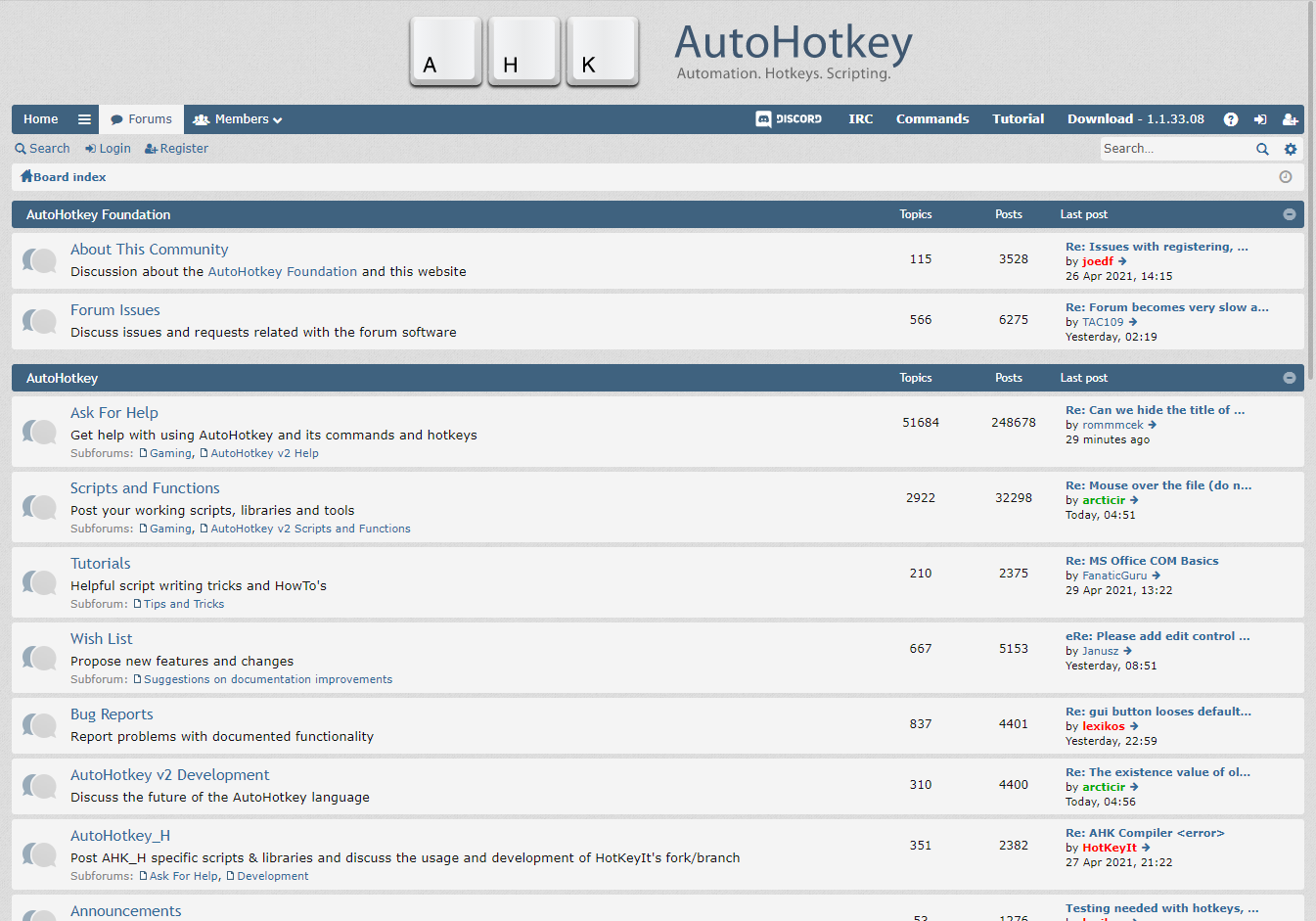This screenshot has height=921, width=1316.
Task: Collapse the AutoHotkey category section
Action: pos(1290,378)
